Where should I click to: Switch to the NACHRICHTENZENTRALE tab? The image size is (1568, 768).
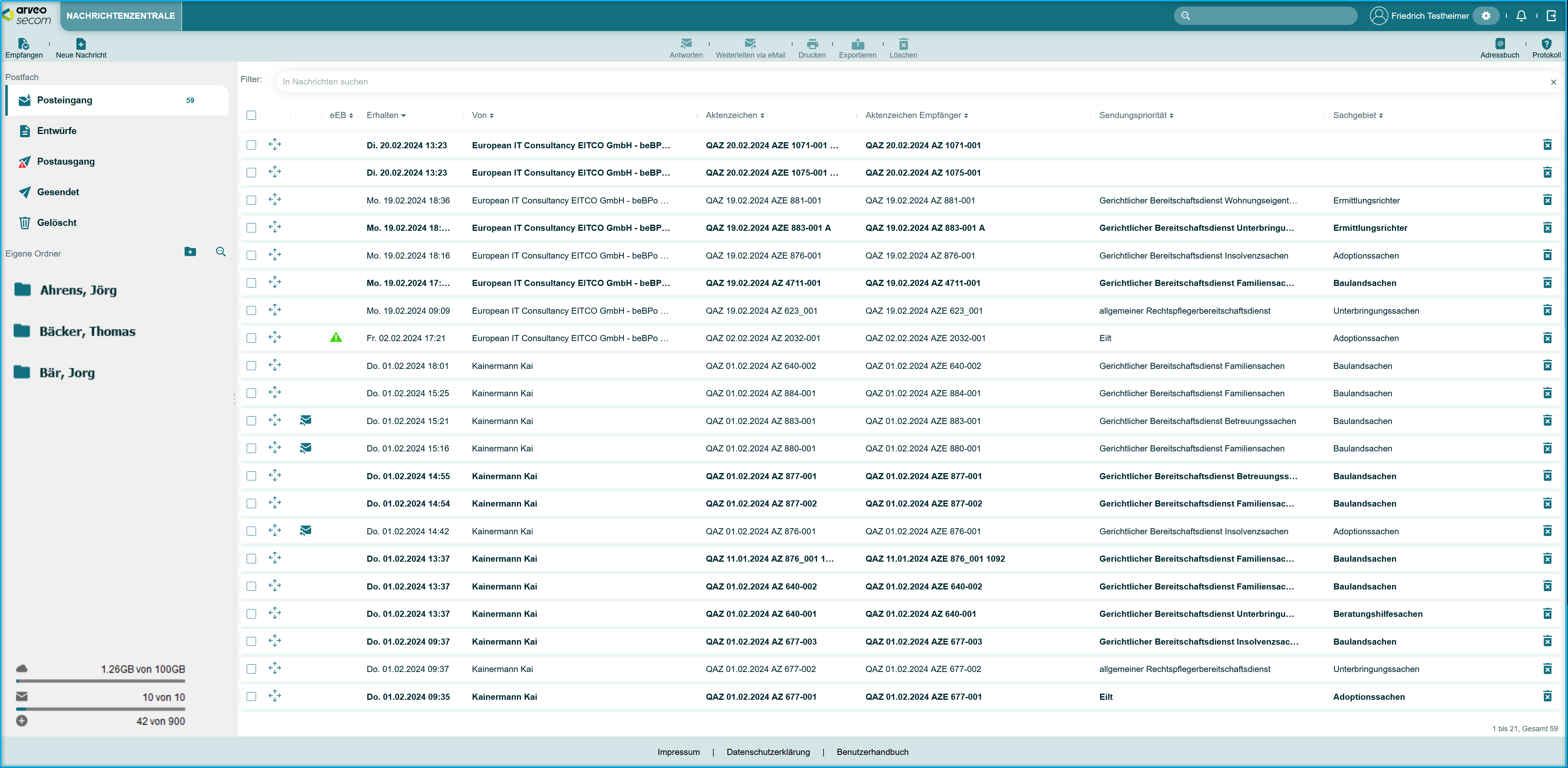pos(120,16)
